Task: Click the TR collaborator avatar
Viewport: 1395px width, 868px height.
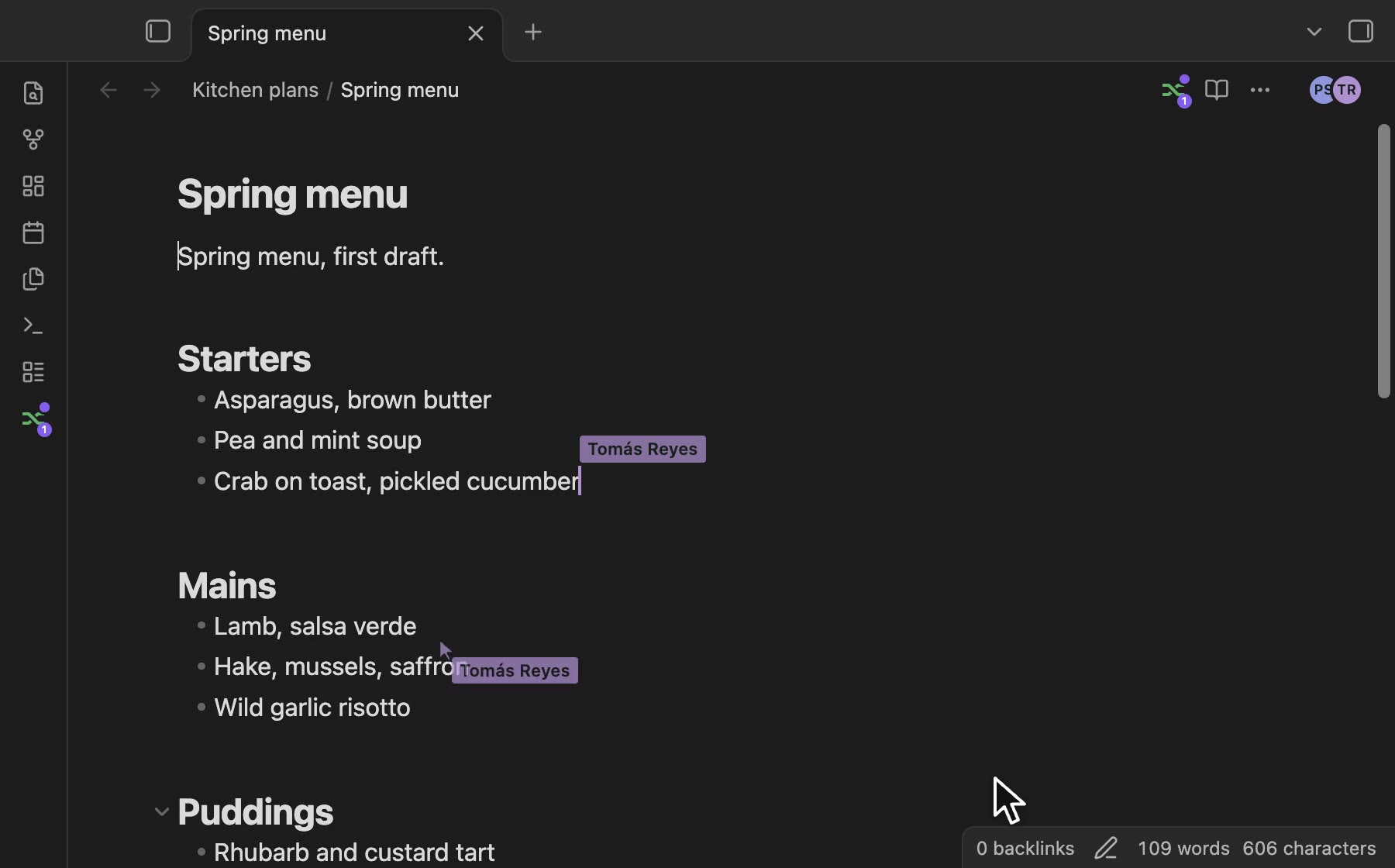Action: click(x=1348, y=90)
